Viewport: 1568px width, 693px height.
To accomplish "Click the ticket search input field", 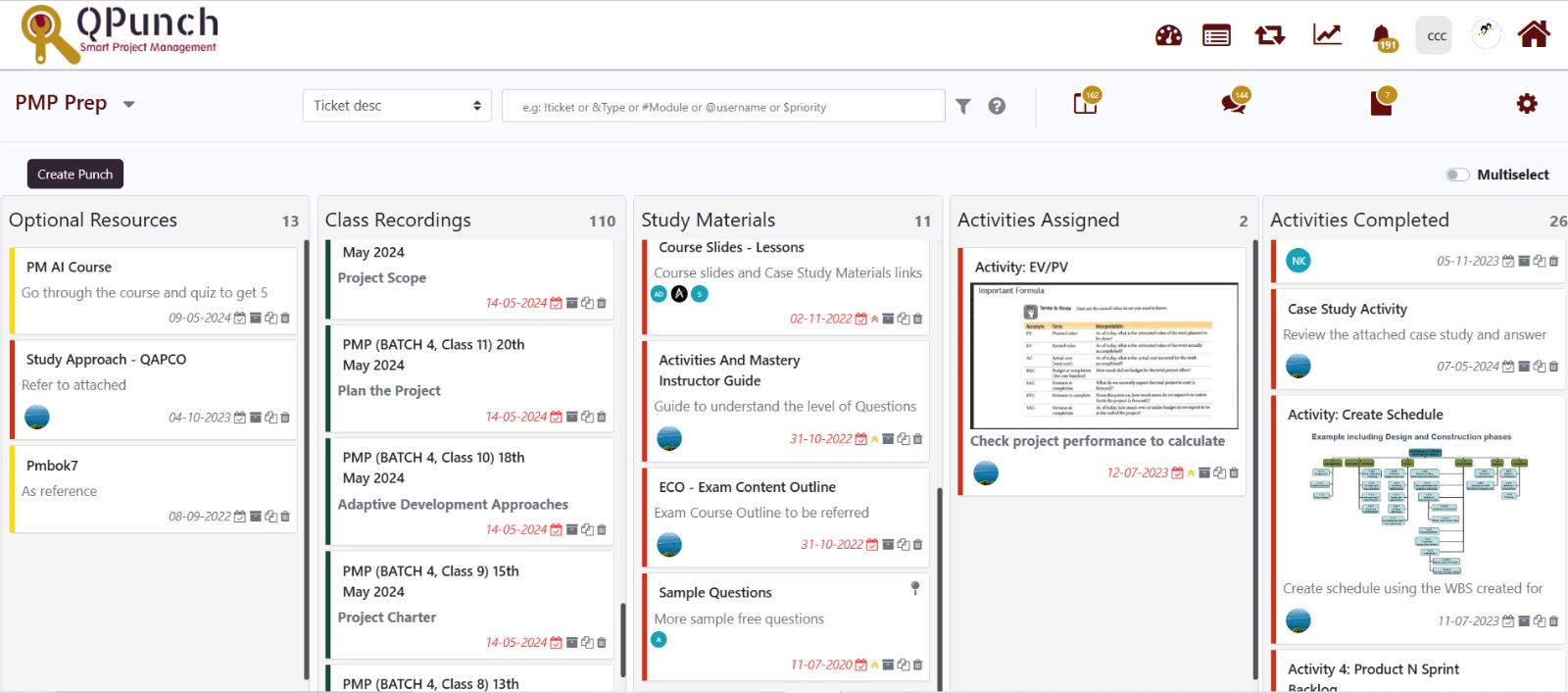I will pos(723,107).
